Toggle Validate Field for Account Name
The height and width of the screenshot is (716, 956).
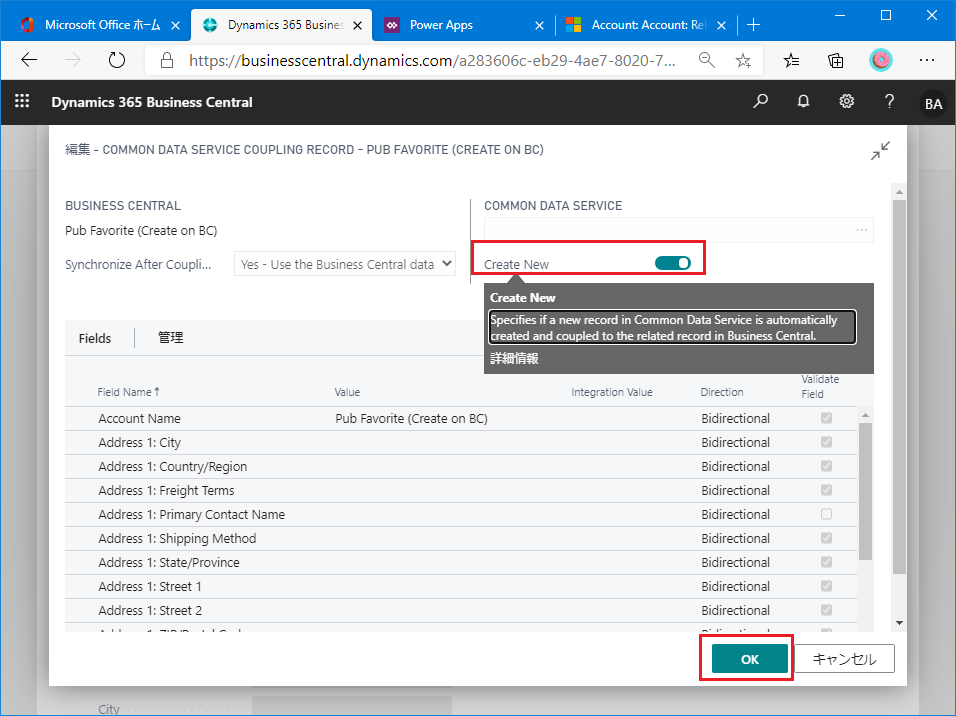826,418
